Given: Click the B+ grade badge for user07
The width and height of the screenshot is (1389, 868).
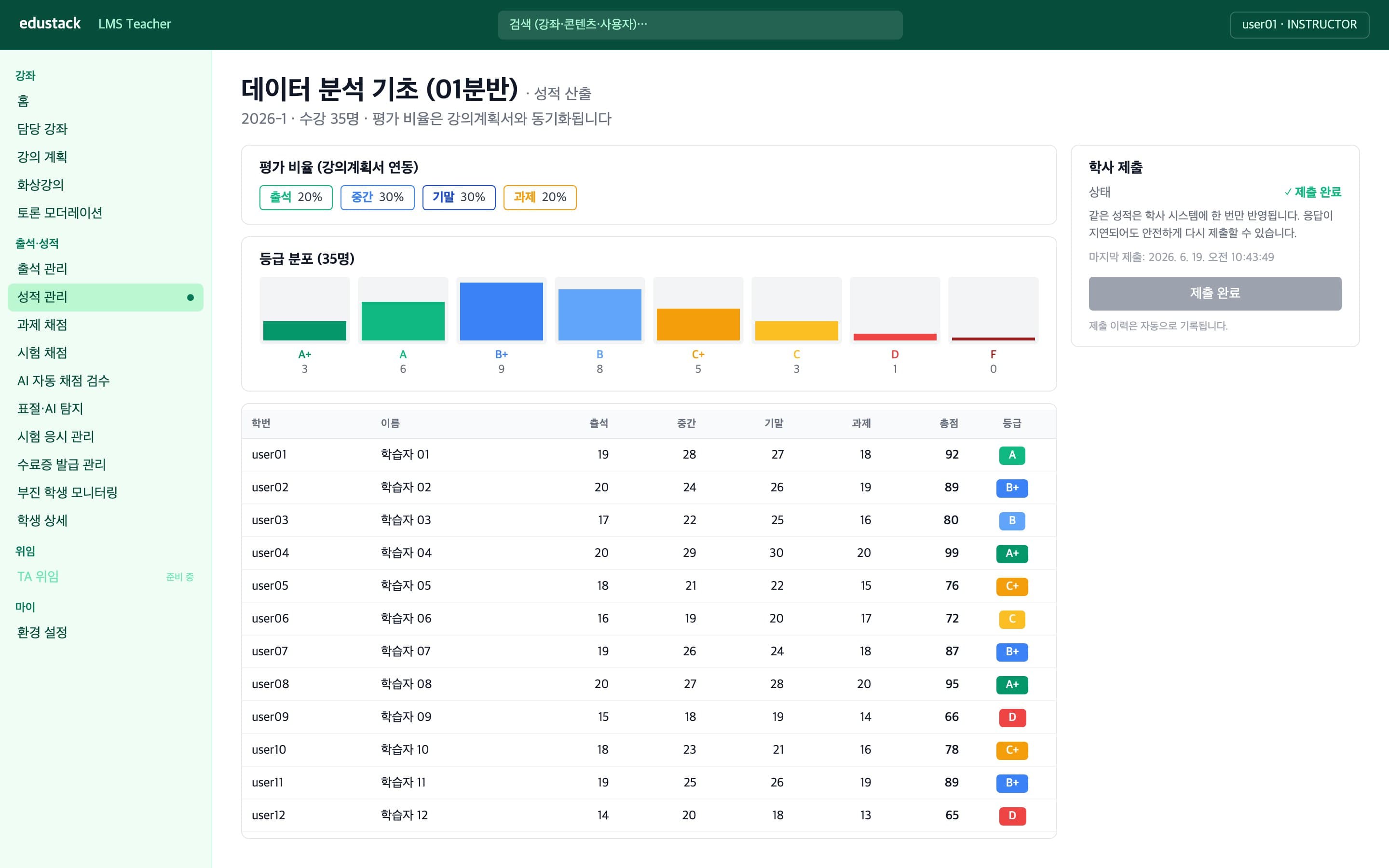Looking at the screenshot, I should point(1012,651).
